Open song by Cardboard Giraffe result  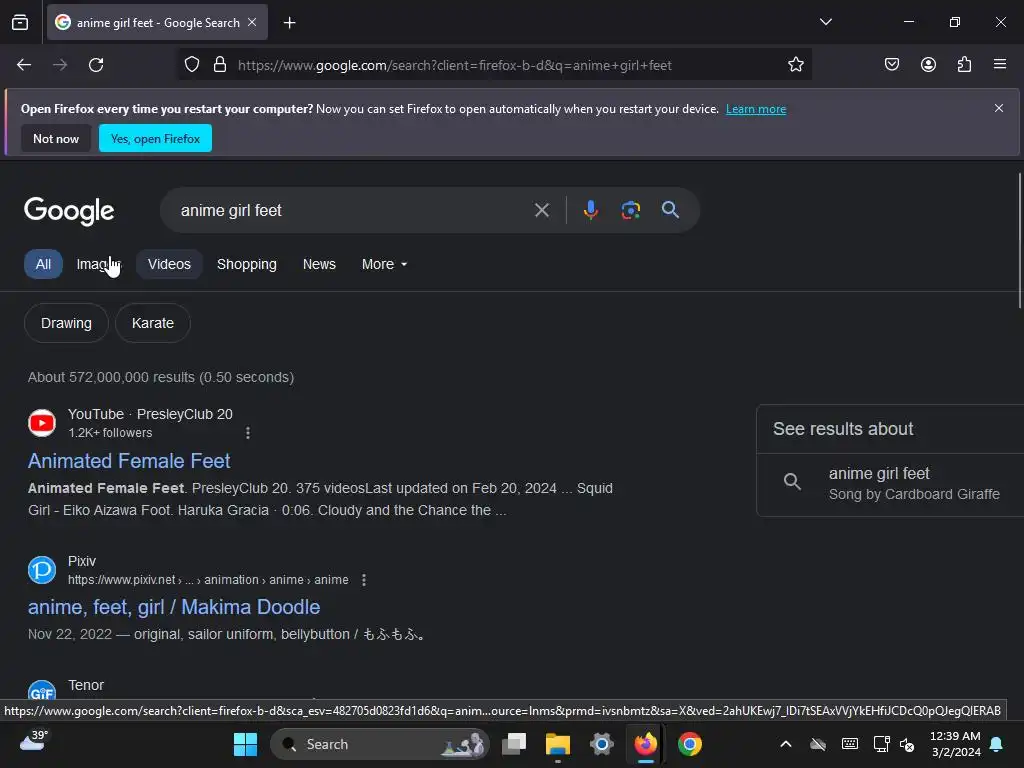(891, 483)
